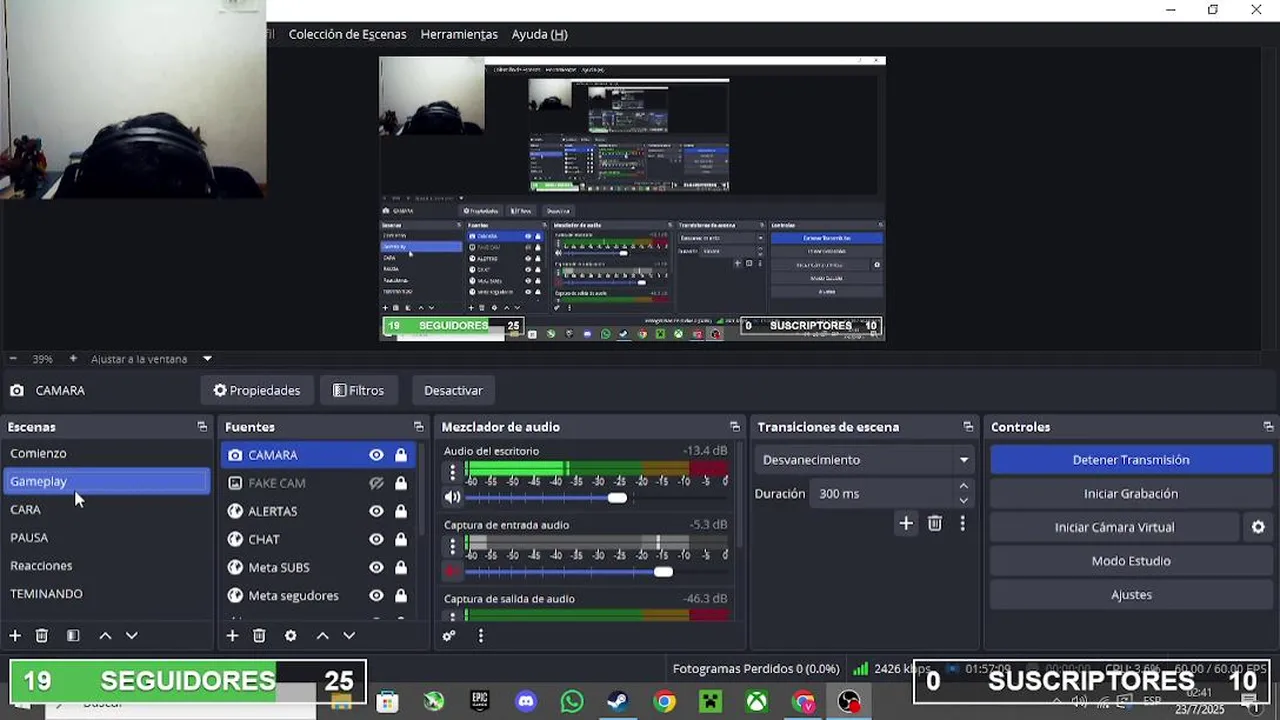The height and width of the screenshot is (720, 1280).
Task: Add a new source in Fuentes
Action: pyautogui.click(x=232, y=636)
